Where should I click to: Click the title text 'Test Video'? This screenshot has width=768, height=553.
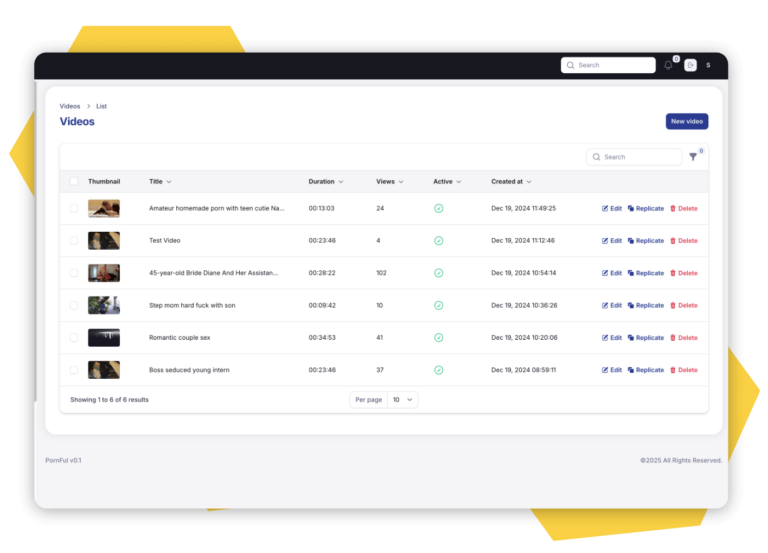tap(165, 240)
